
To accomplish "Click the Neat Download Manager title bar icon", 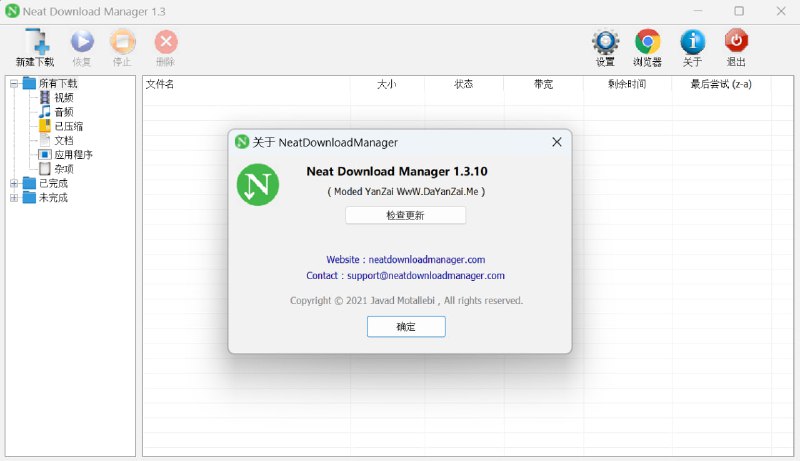I will pos(12,11).
